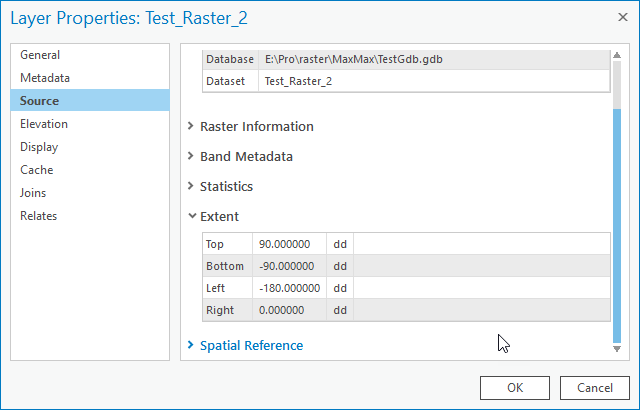Open the General properties page
Image resolution: width=640 pixels, height=410 pixels.
pyautogui.click(x=40, y=55)
